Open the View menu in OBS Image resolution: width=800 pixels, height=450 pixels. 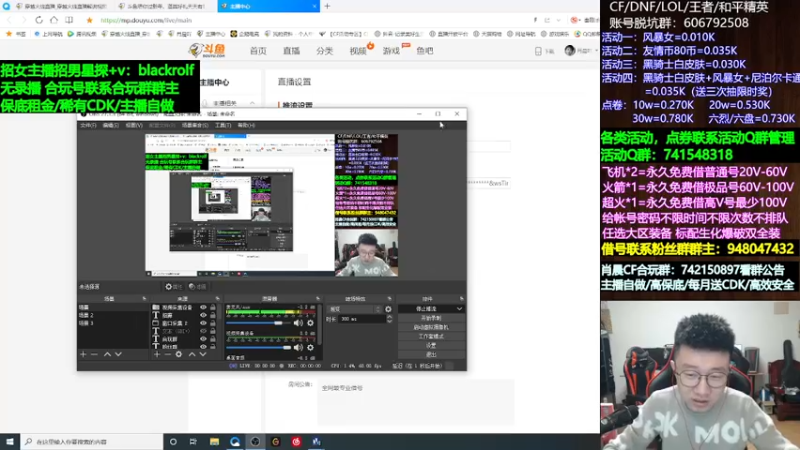pos(134,125)
